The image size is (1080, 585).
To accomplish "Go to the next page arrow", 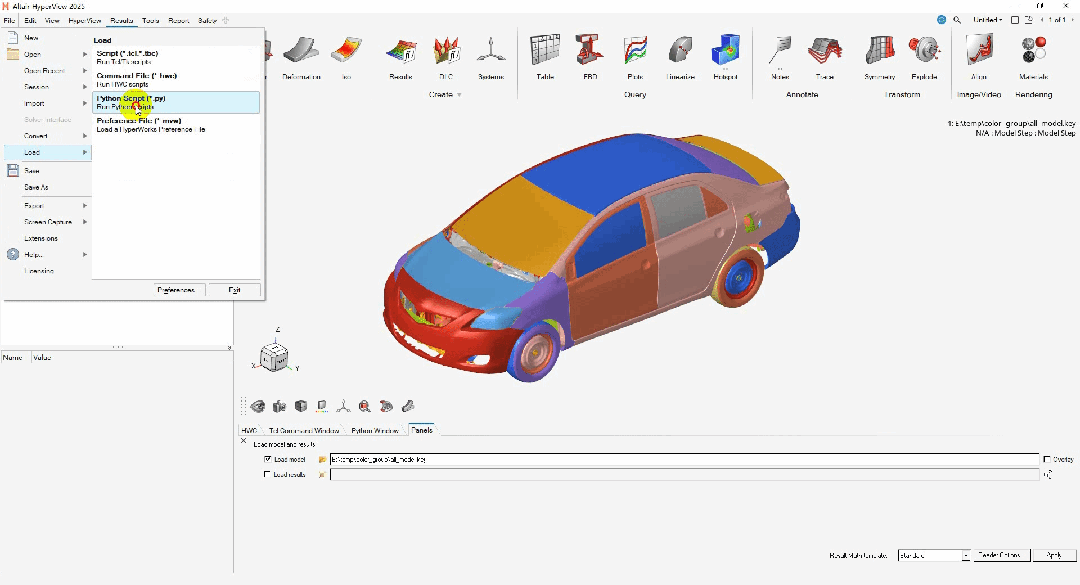I will click(x=1072, y=20).
